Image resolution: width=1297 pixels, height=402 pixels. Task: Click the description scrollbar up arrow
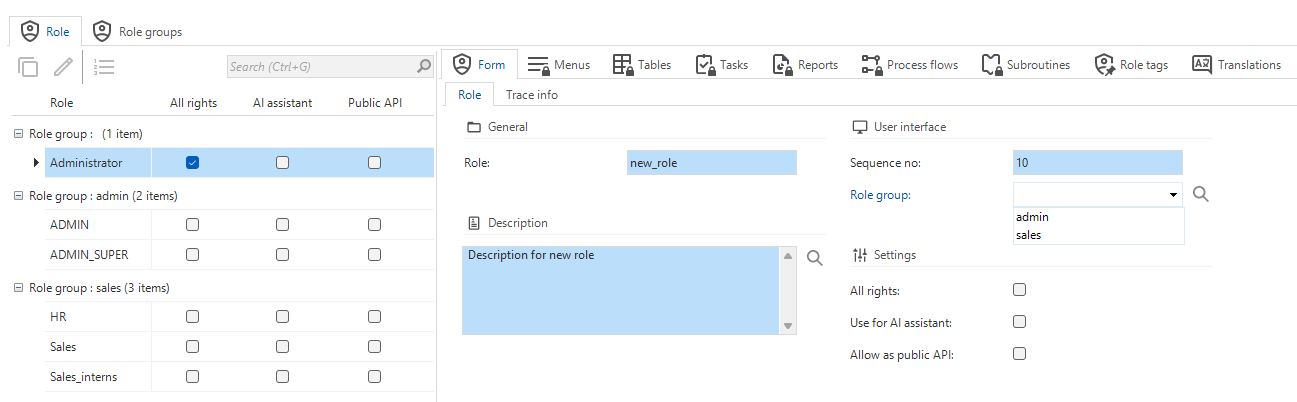pos(788,257)
